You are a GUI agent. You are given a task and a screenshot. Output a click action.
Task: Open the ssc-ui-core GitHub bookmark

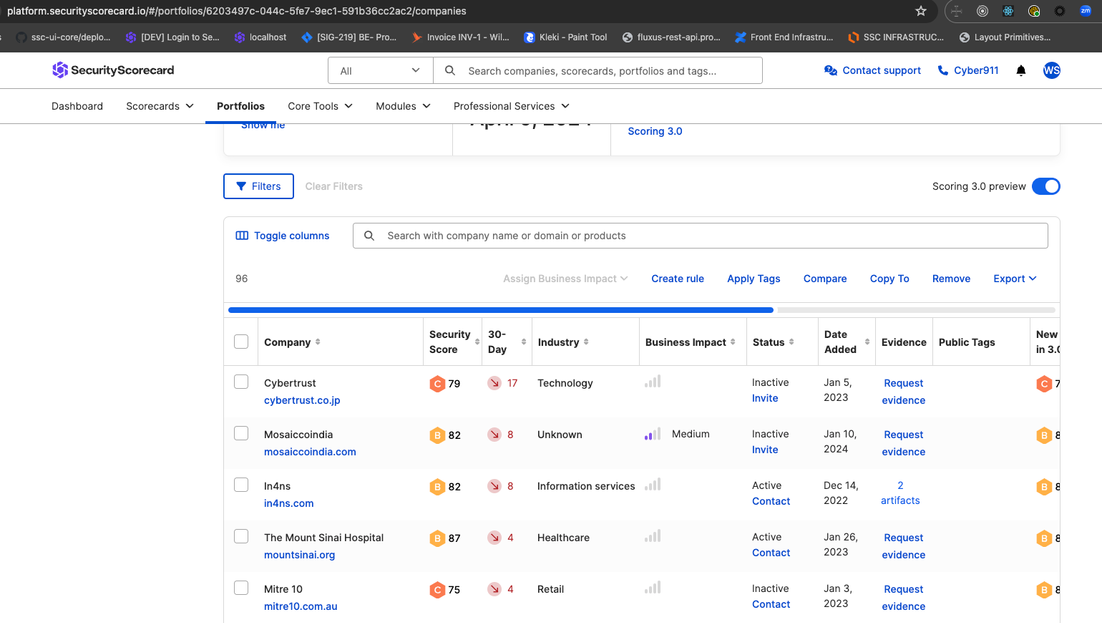tap(63, 37)
